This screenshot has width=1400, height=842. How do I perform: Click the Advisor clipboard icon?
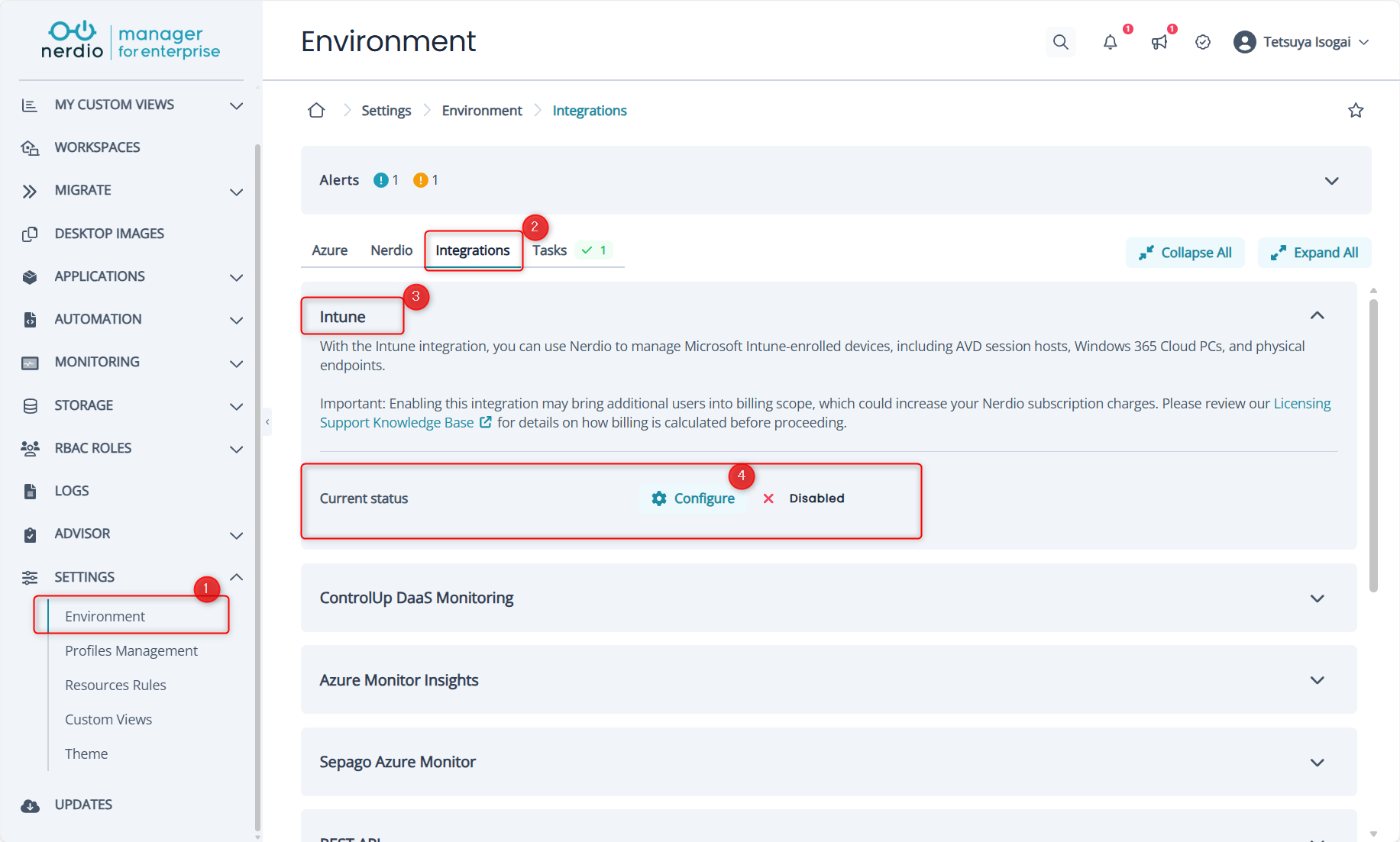(x=30, y=534)
